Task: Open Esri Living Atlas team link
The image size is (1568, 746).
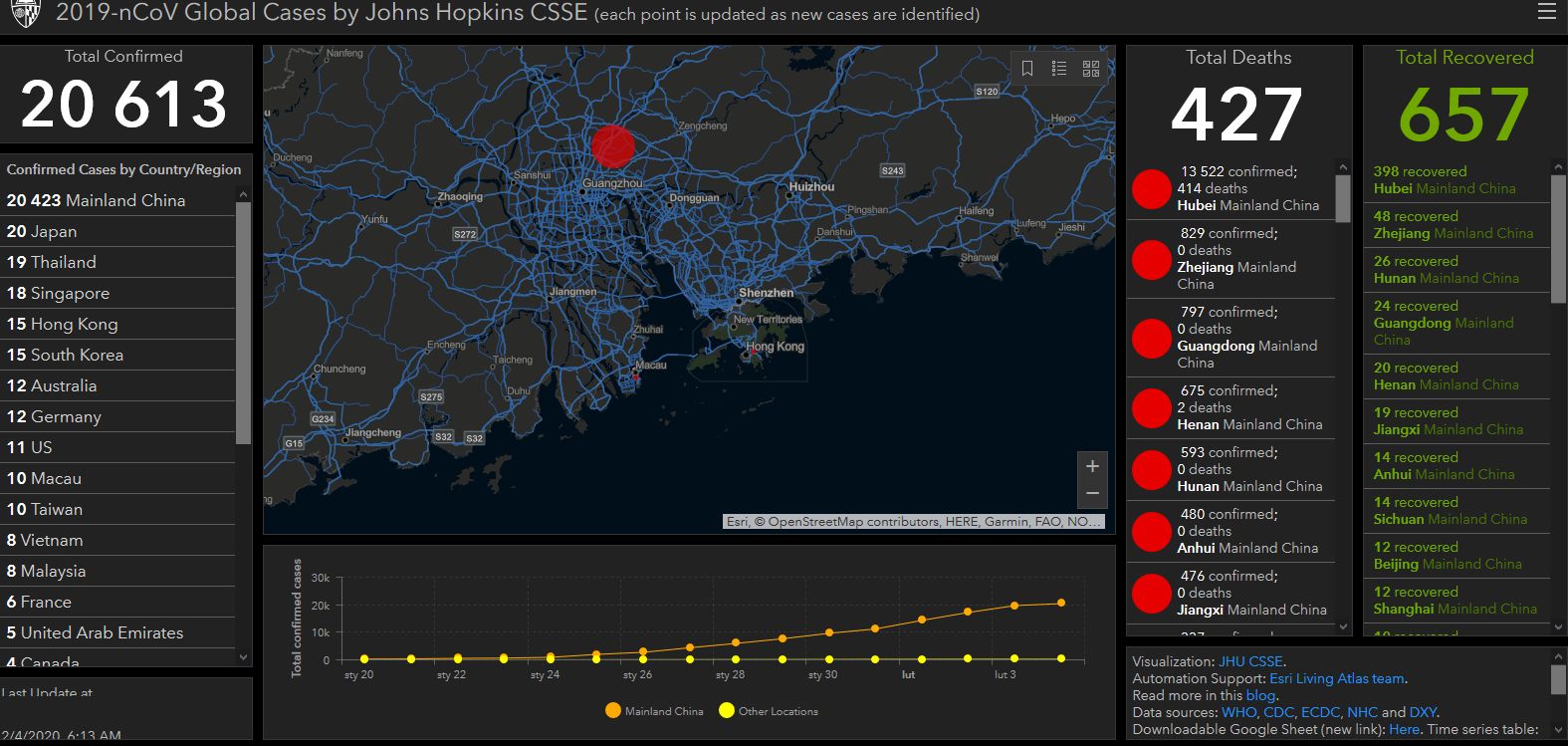Action: tap(1337, 678)
